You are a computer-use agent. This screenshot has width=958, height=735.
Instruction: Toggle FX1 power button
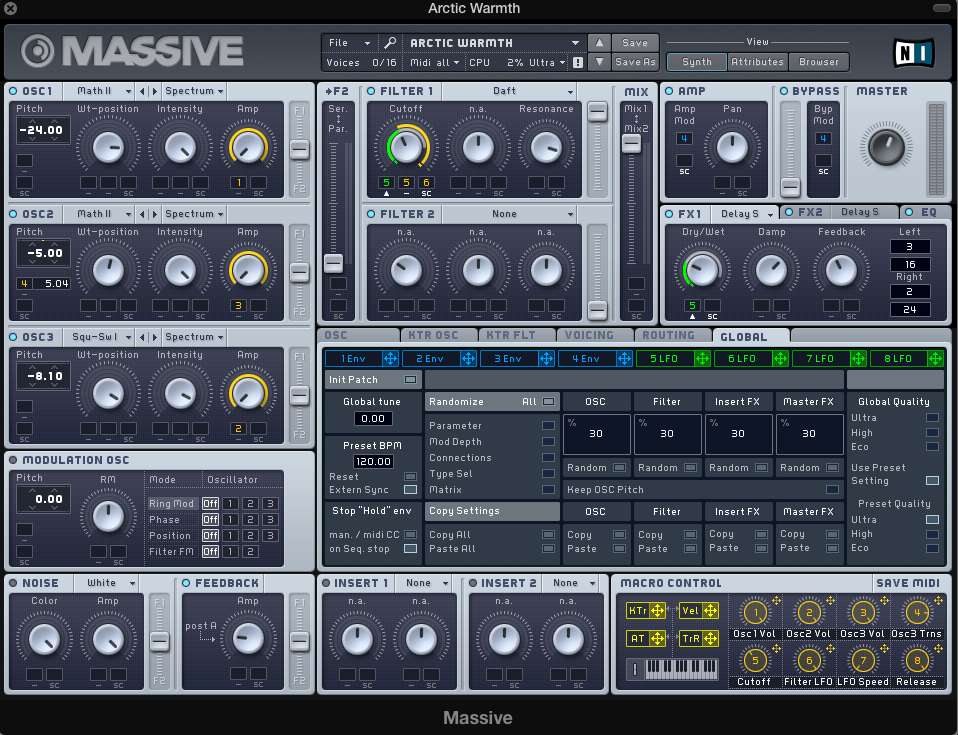(669, 214)
